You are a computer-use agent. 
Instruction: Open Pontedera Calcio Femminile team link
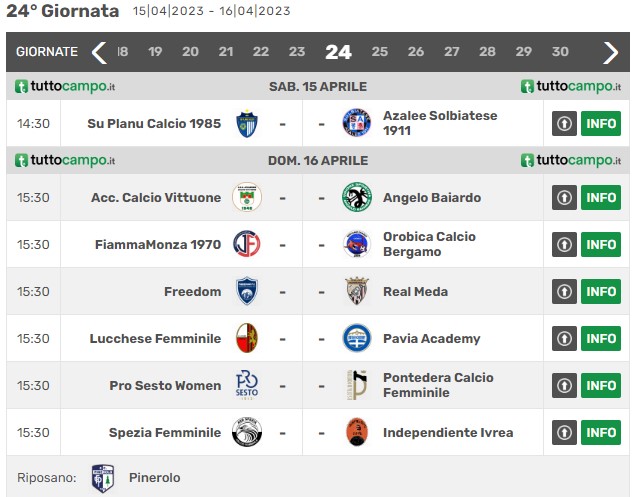click(x=438, y=385)
